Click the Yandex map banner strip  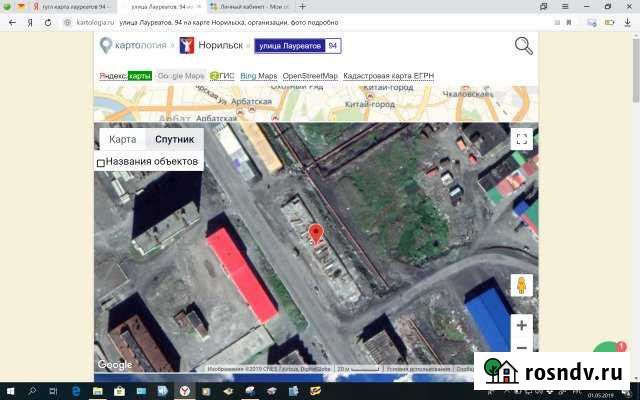click(316, 104)
